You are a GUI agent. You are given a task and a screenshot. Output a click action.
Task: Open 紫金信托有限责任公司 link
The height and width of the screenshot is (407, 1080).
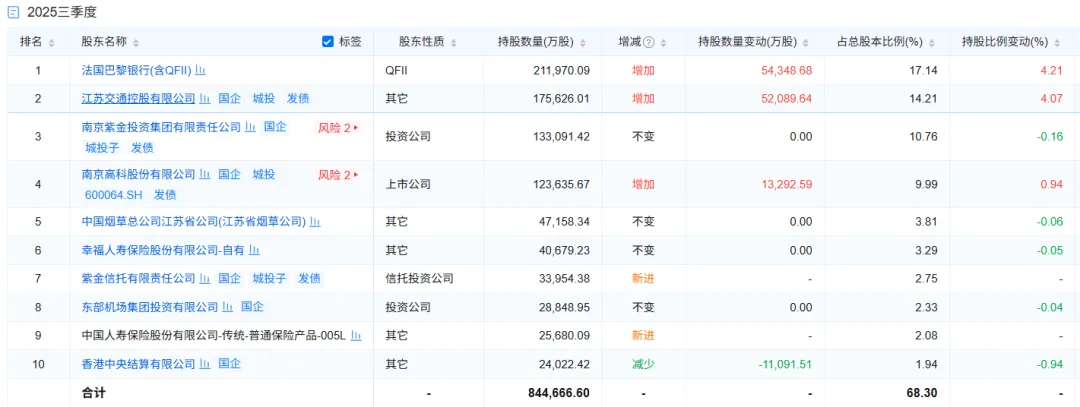[138, 278]
